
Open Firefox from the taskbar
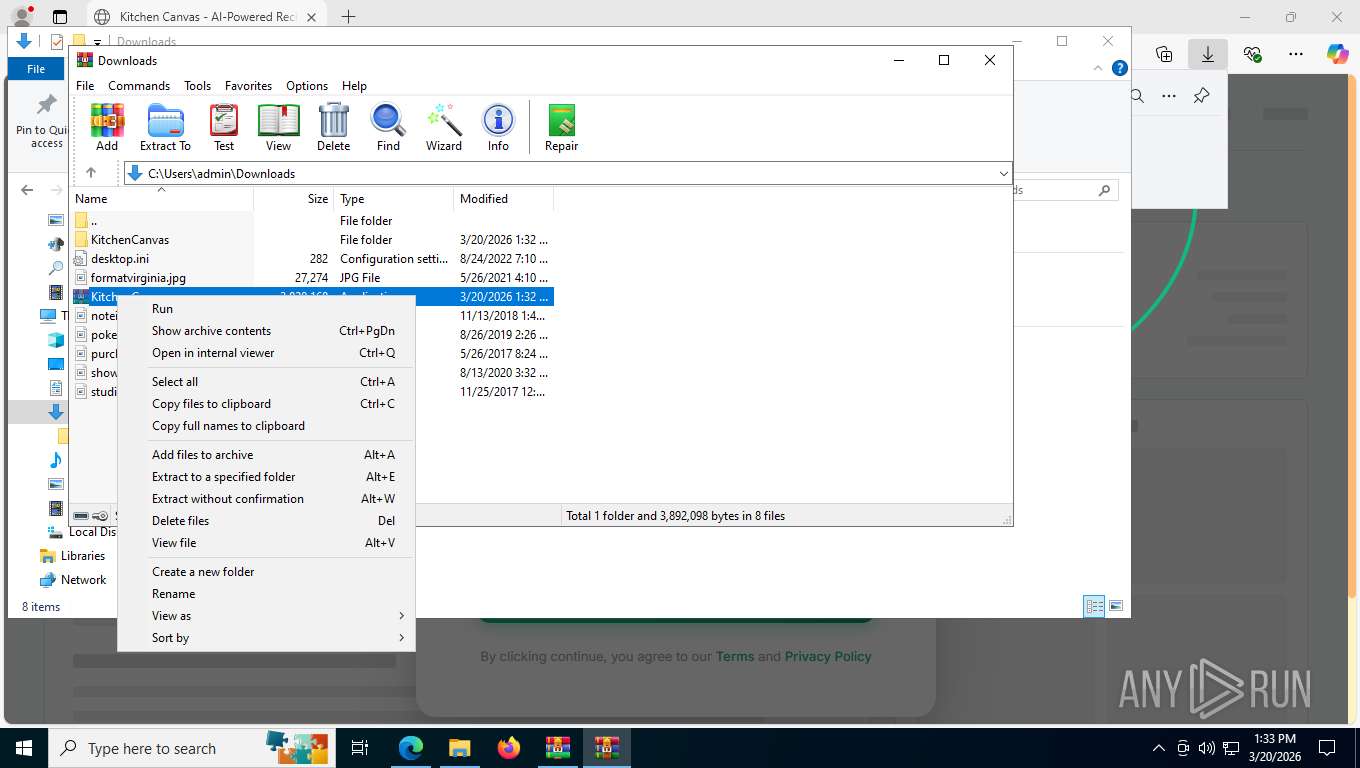tap(509, 748)
